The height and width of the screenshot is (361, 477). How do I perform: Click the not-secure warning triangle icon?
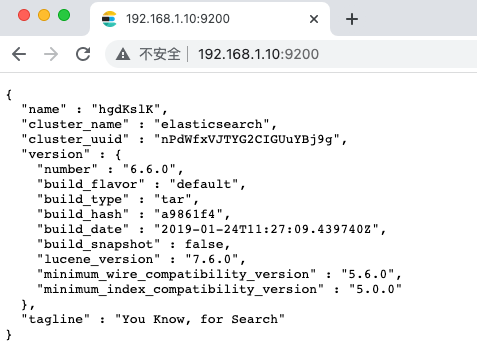123,54
